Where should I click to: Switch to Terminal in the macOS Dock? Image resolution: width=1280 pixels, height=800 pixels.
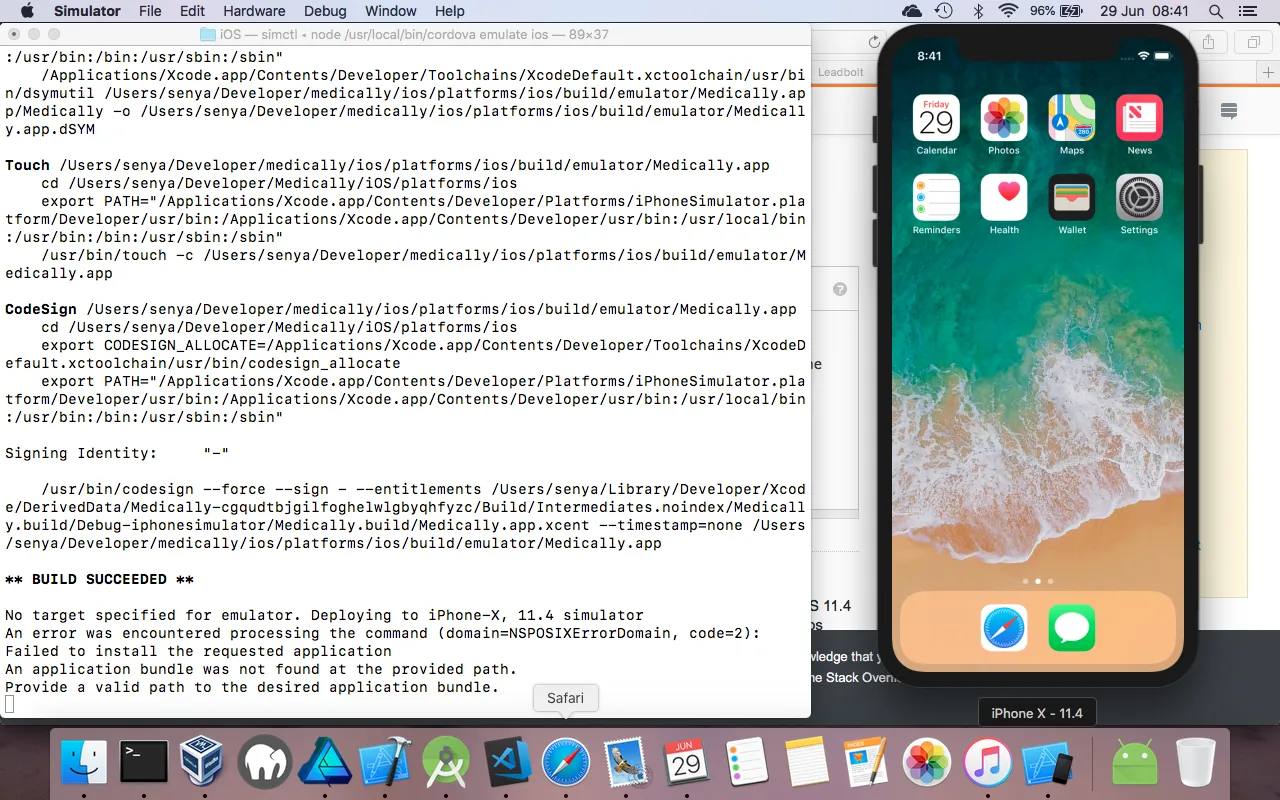pyautogui.click(x=144, y=763)
